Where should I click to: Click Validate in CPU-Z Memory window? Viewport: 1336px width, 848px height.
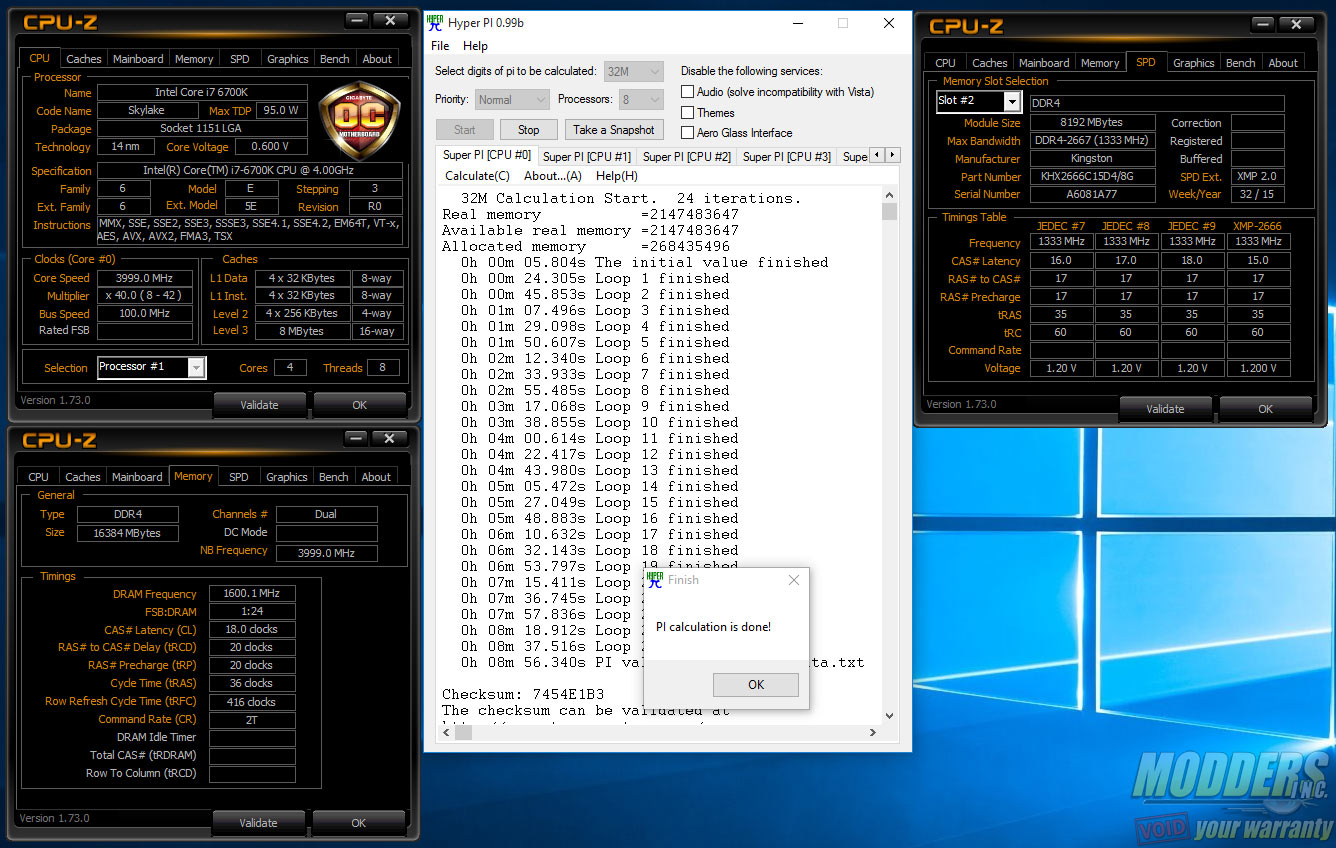pos(258,823)
